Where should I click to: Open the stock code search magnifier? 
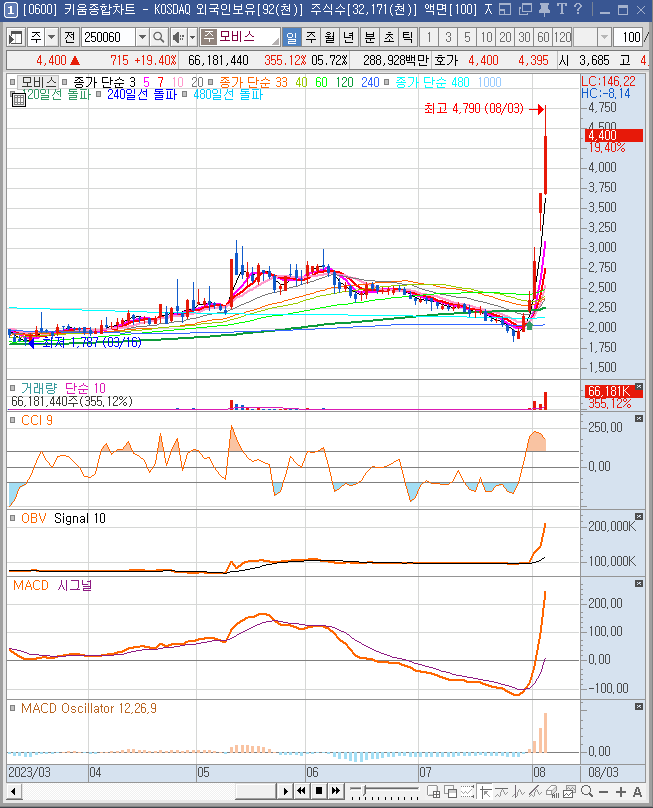[159, 37]
